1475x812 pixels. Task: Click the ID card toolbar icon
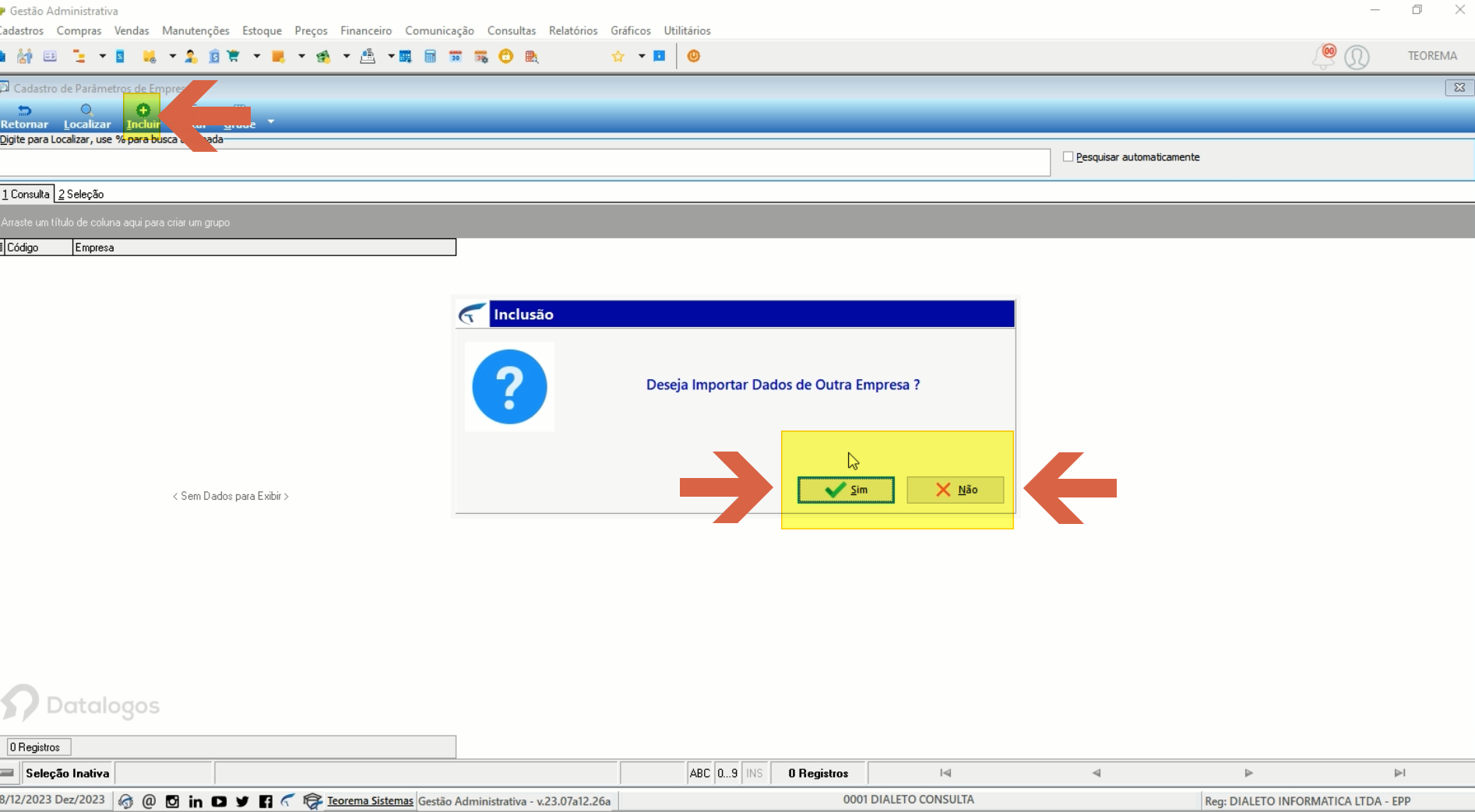[x=50, y=56]
